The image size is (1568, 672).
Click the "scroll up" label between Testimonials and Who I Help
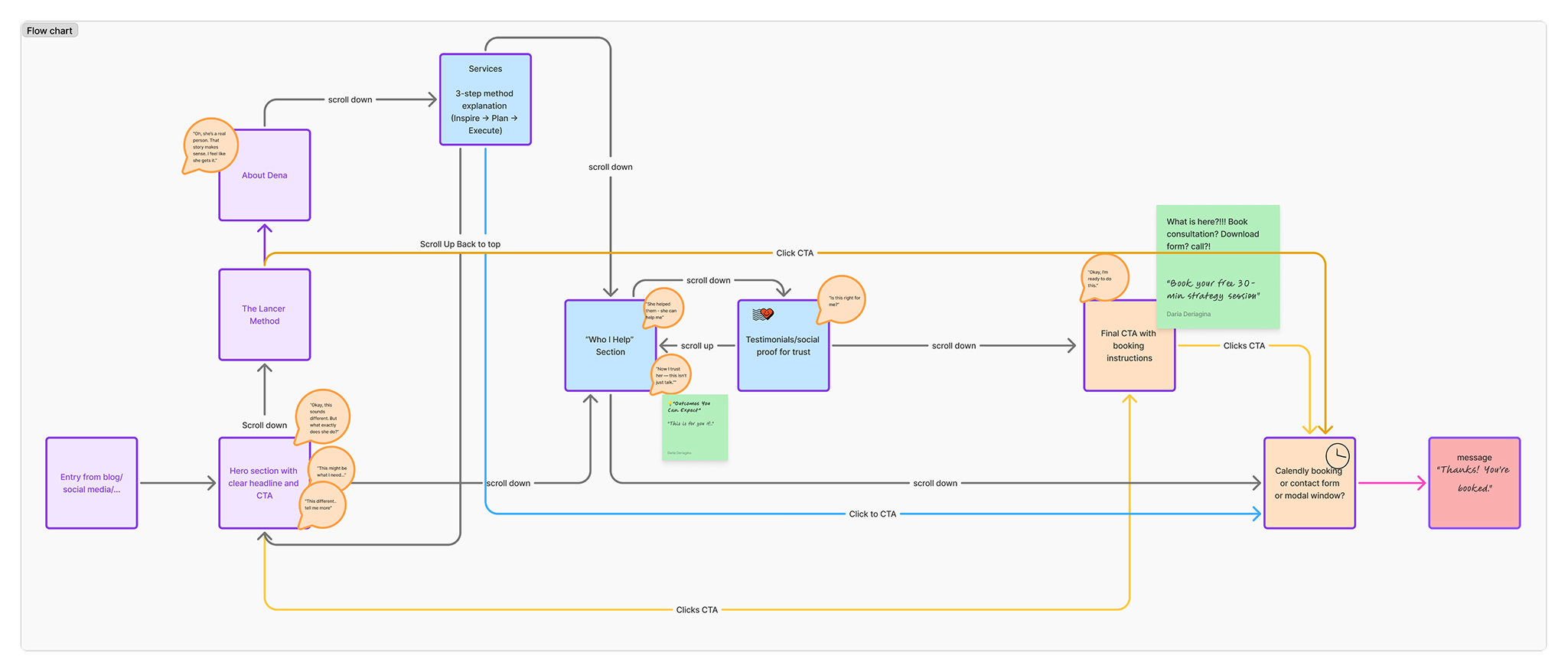(696, 346)
